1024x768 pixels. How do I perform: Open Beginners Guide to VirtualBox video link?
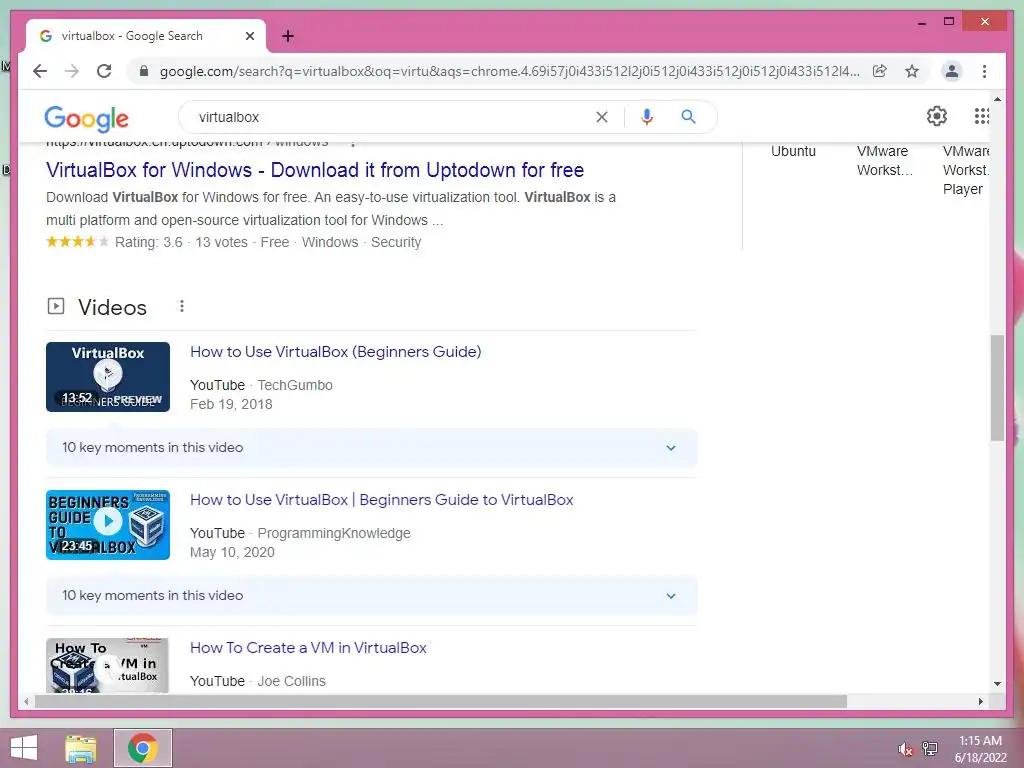pos(381,500)
